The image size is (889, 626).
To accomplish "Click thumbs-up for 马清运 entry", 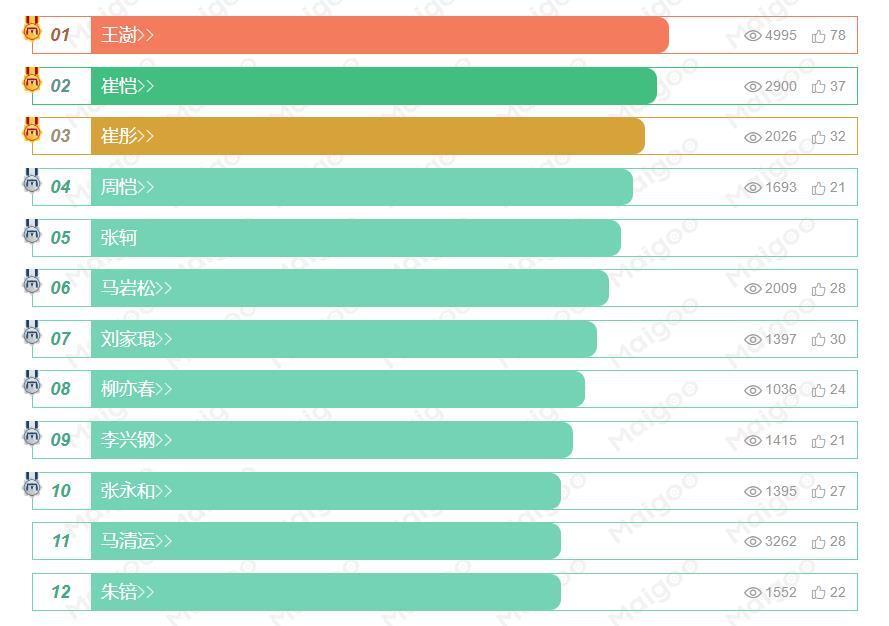I will [x=819, y=542].
